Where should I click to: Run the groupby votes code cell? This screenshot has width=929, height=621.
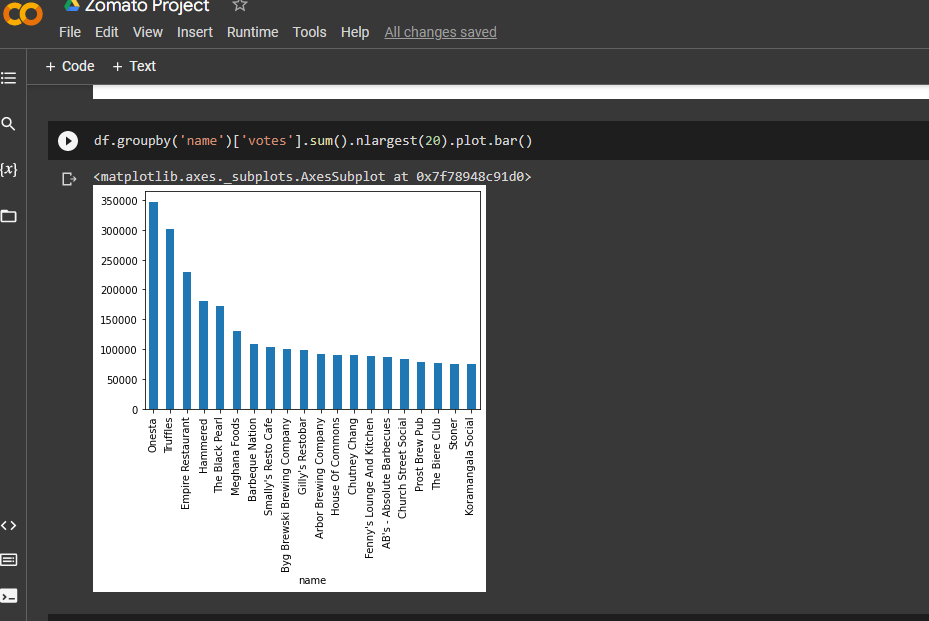click(68, 141)
